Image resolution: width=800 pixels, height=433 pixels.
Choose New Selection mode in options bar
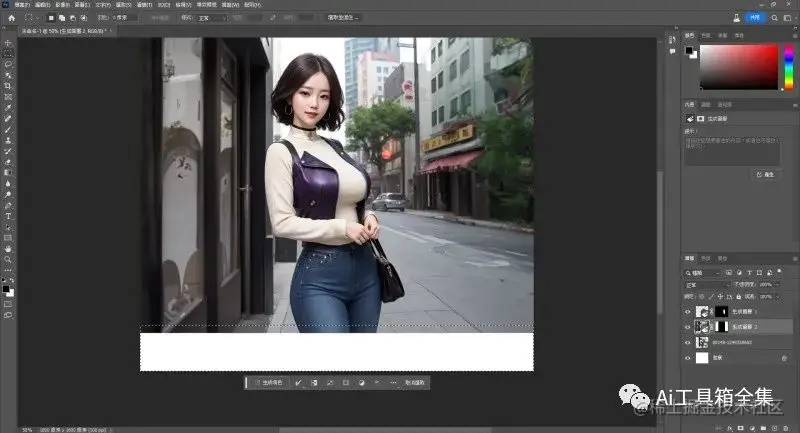(51, 18)
